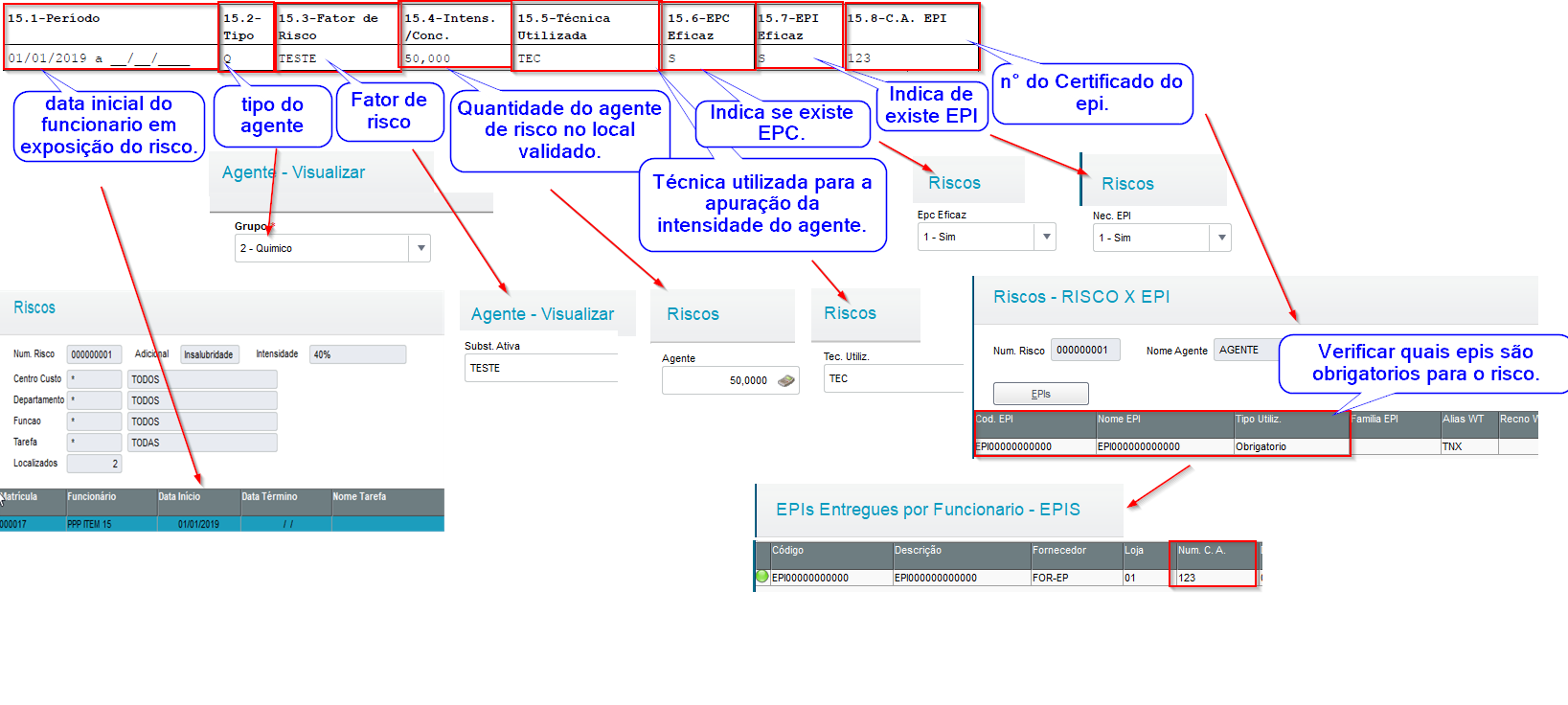Click the Alias WT column header
This screenshot has height=705, width=1568.
pyautogui.click(x=1469, y=425)
